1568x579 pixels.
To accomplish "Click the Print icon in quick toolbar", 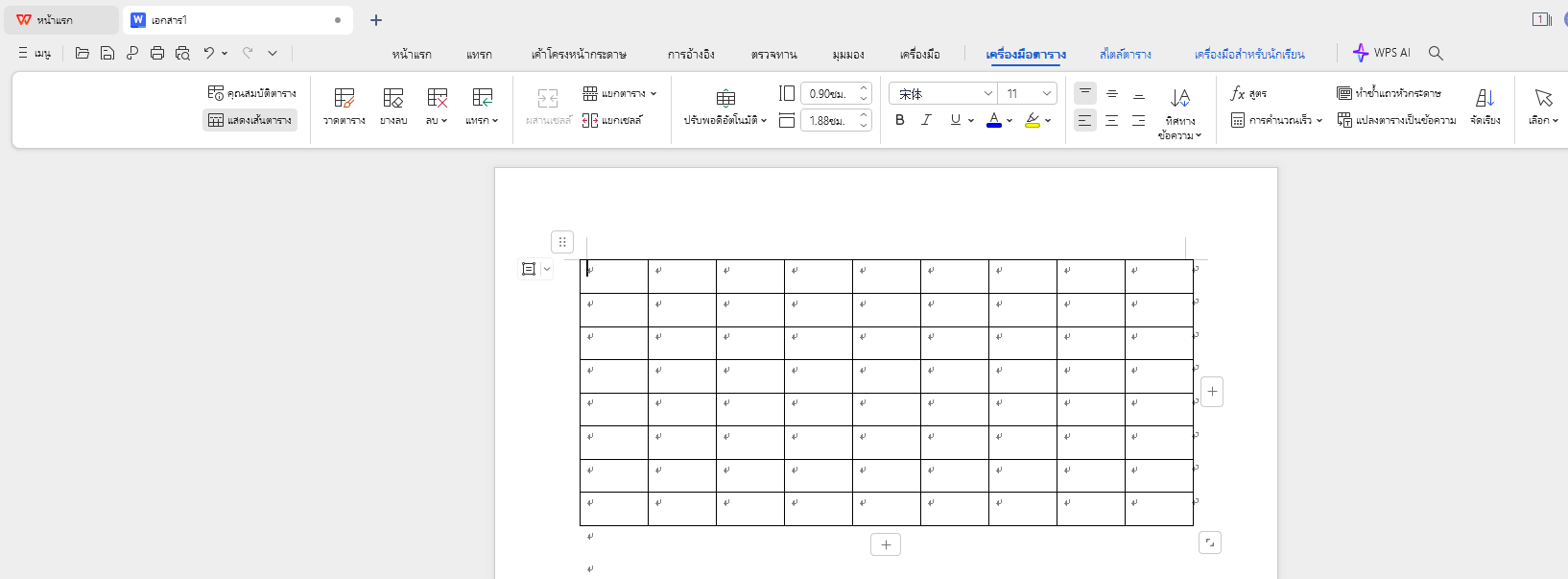I will click(x=157, y=53).
